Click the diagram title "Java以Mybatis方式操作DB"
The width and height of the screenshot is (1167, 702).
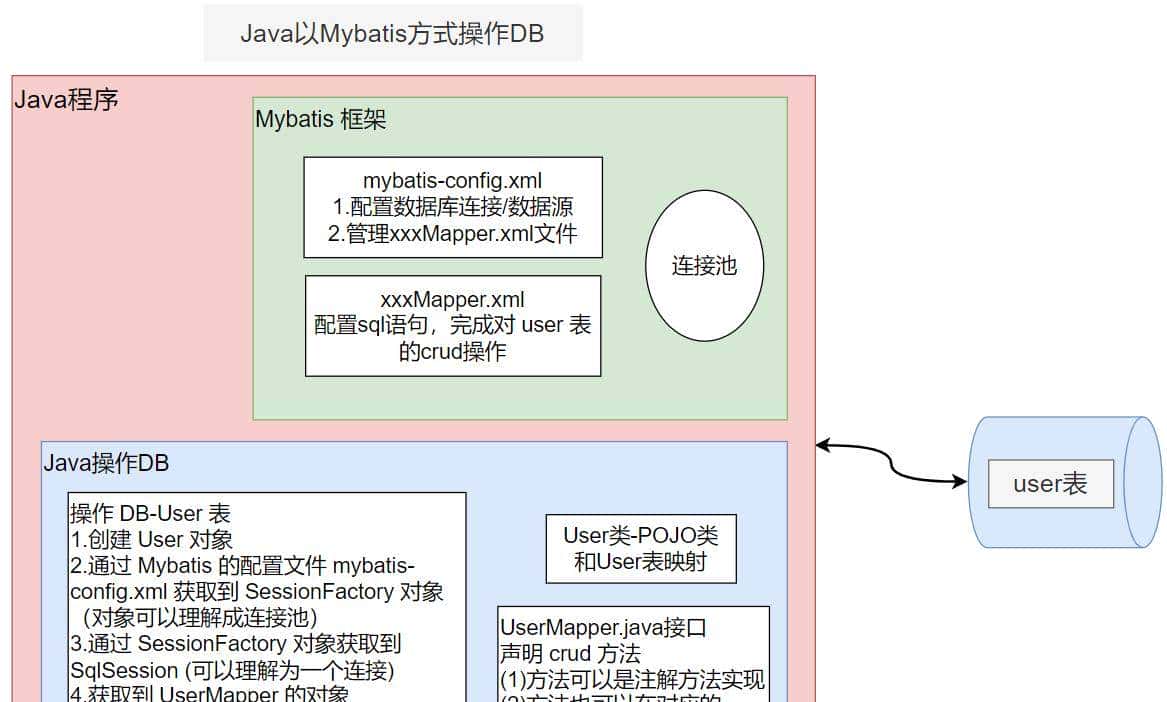point(392,33)
